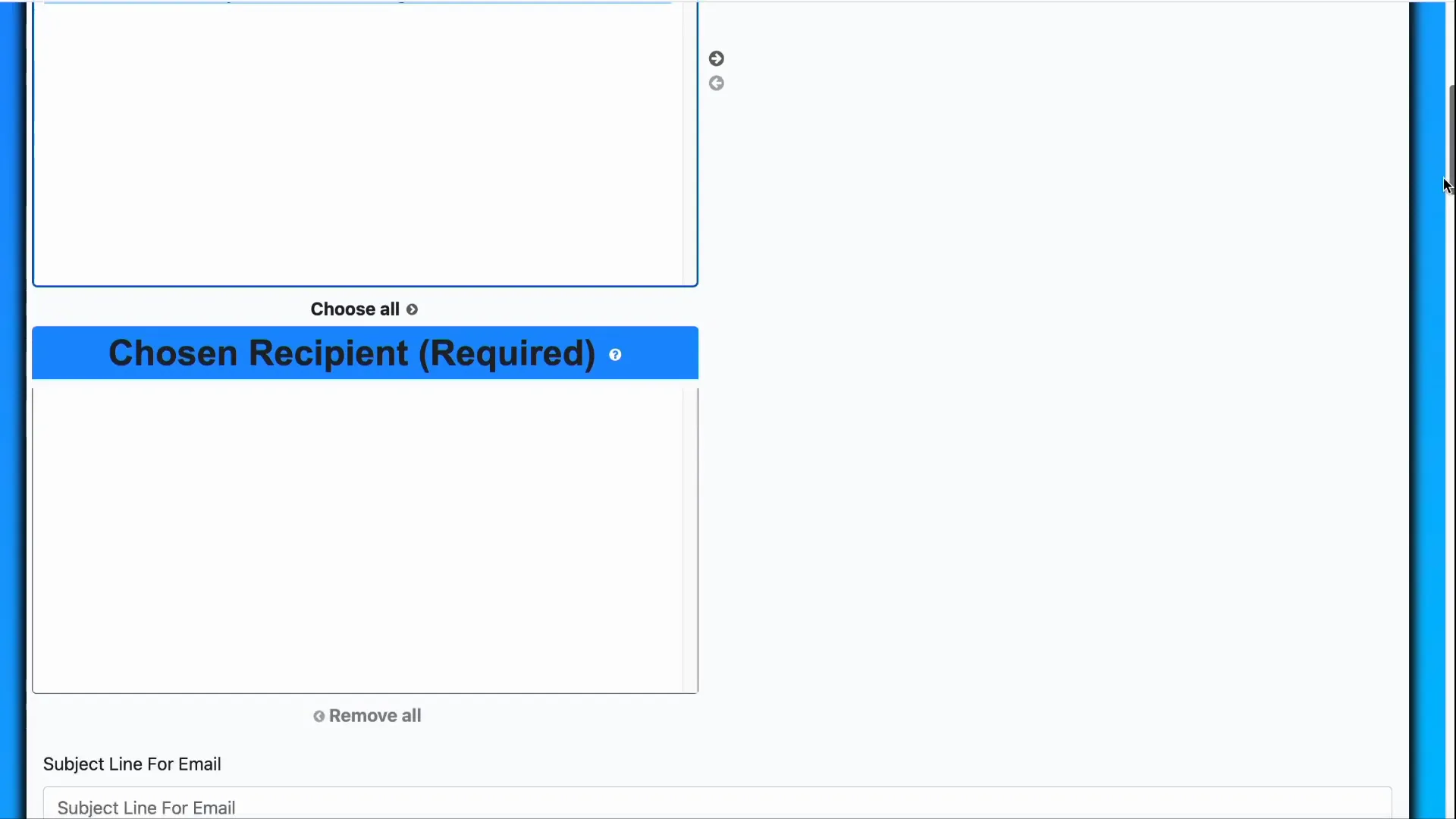Select the right-pointing chevron after Choose all

pos(413,309)
